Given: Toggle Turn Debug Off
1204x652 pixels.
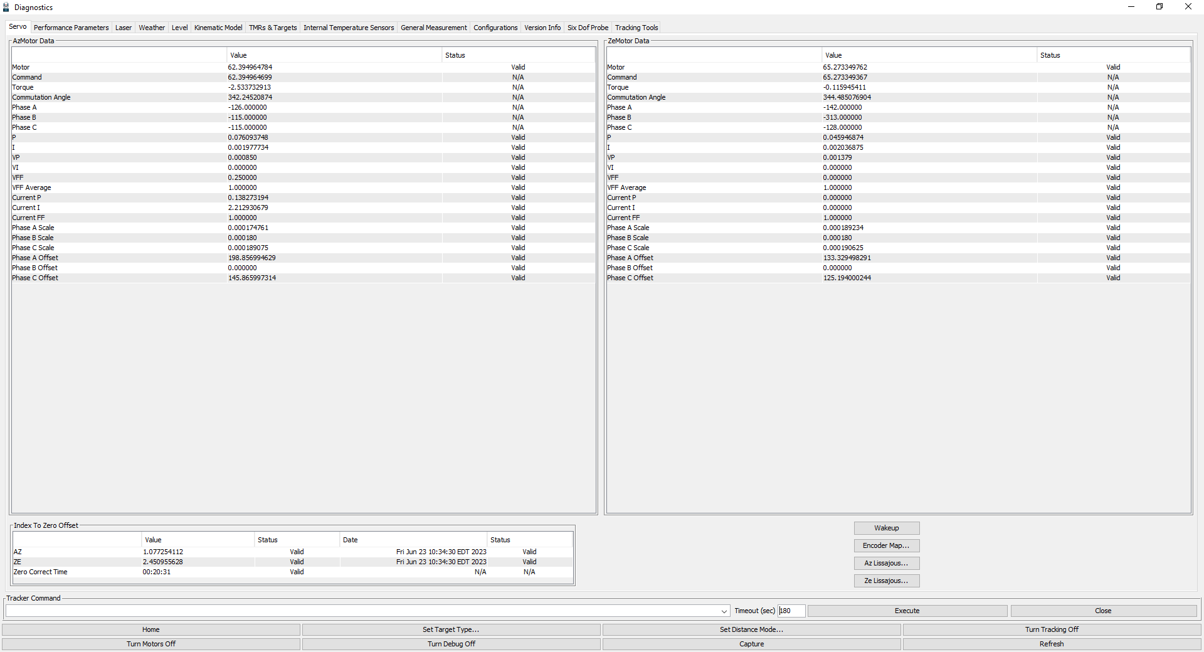Looking at the screenshot, I should tap(451, 644).
